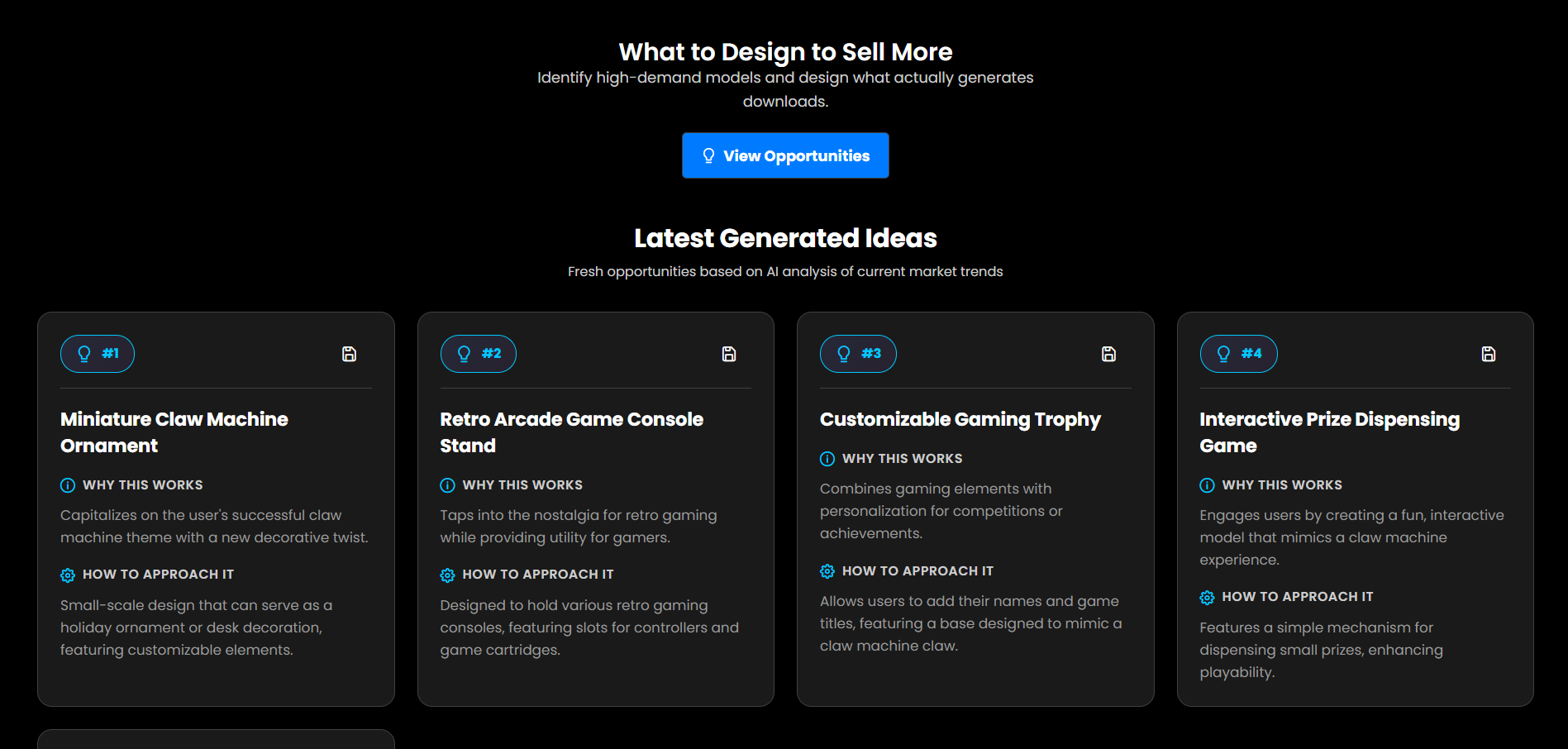Save the Miniature Claw Machine Ornament idea

349,353
